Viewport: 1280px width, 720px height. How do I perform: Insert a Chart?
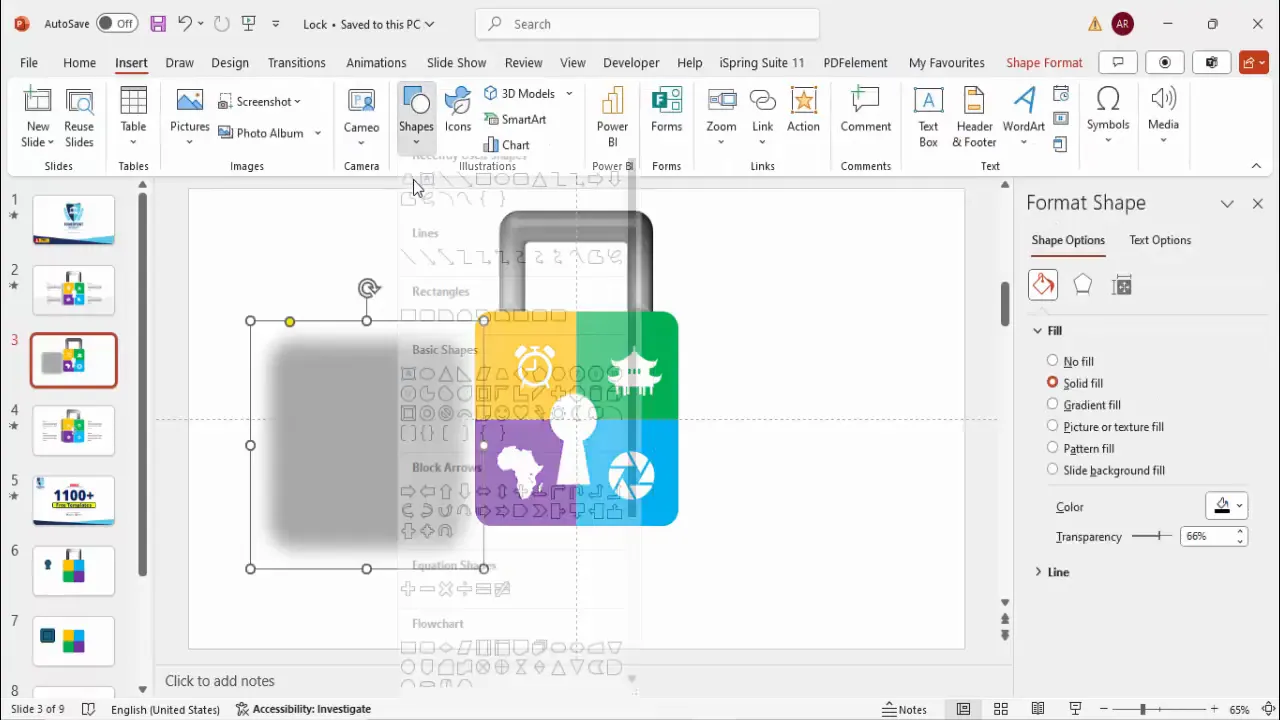click(x=507, y=145)
